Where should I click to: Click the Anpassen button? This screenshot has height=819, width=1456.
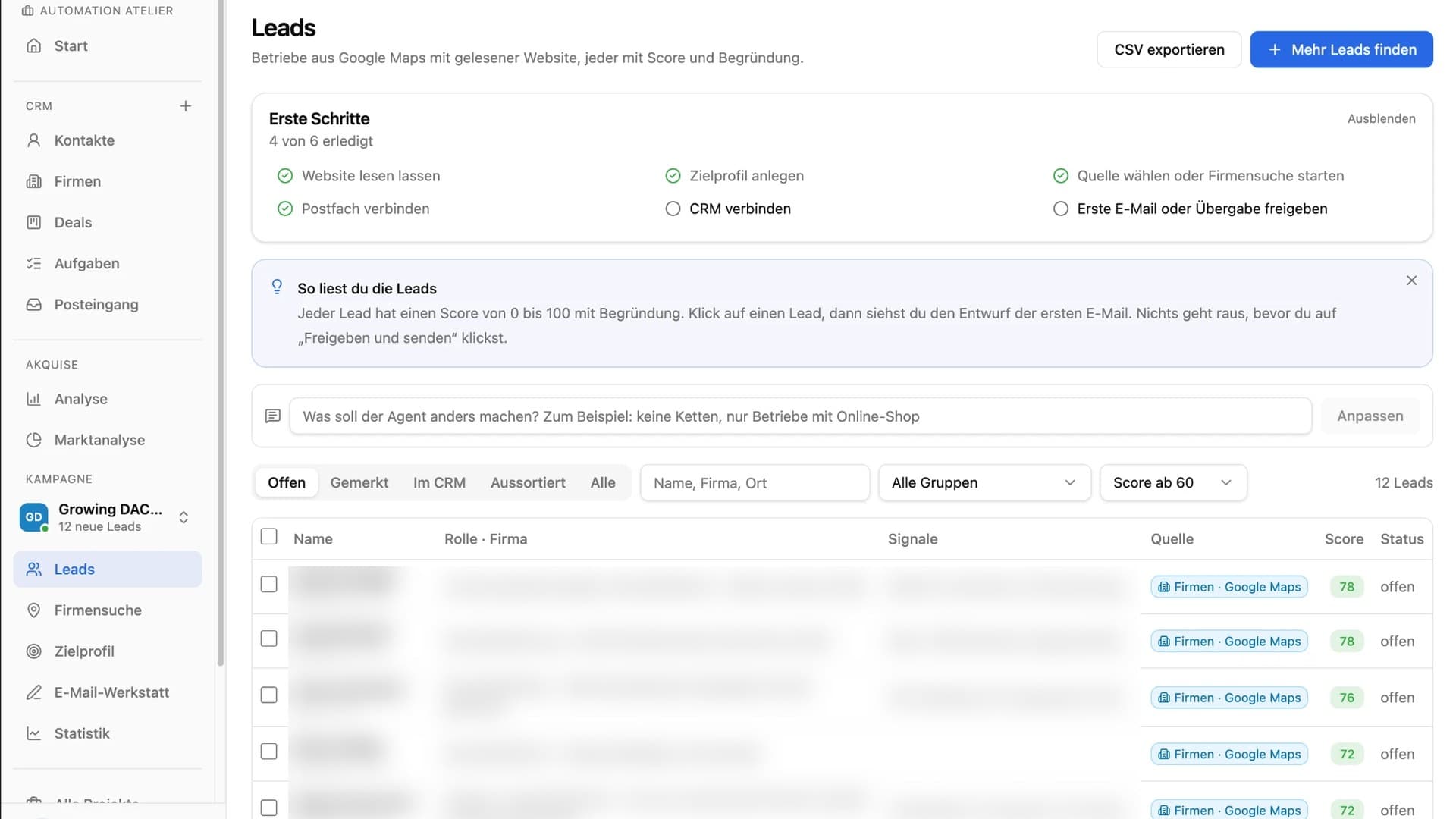(1370, 416)
